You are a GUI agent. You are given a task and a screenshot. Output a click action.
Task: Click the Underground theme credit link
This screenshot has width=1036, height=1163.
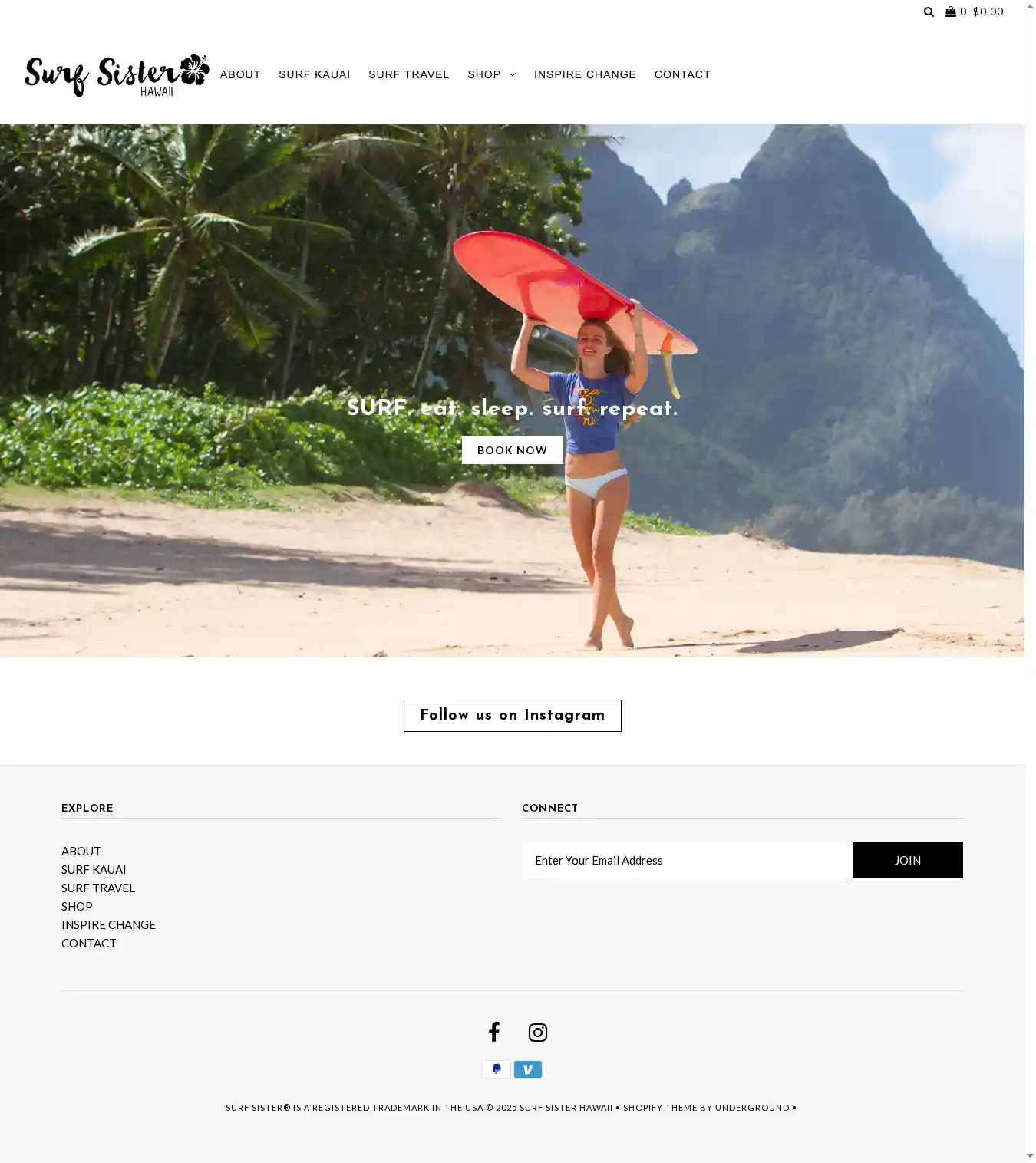tap(752, 1108)
